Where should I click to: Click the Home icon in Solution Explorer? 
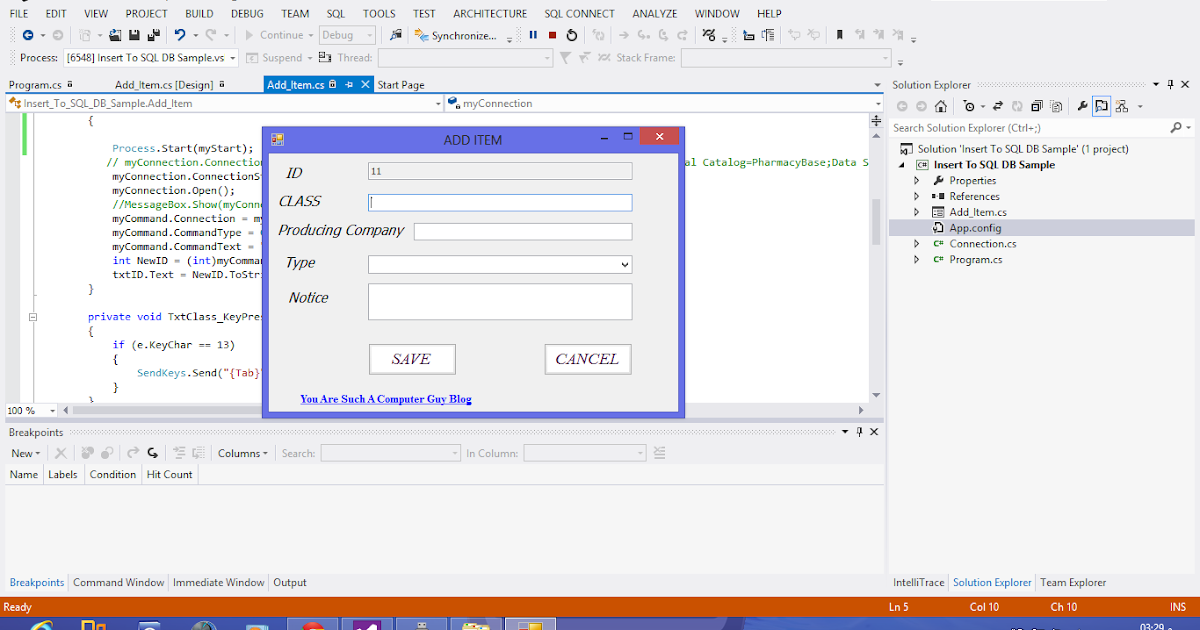(941, 106)
